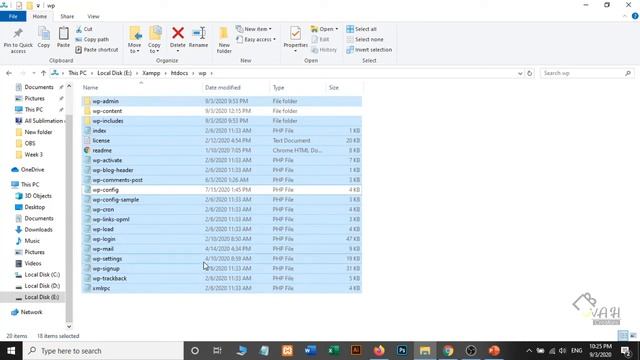Viewport: 640px width, 360px height.
Task: Click Edit in the Open group
Action: 320,39
